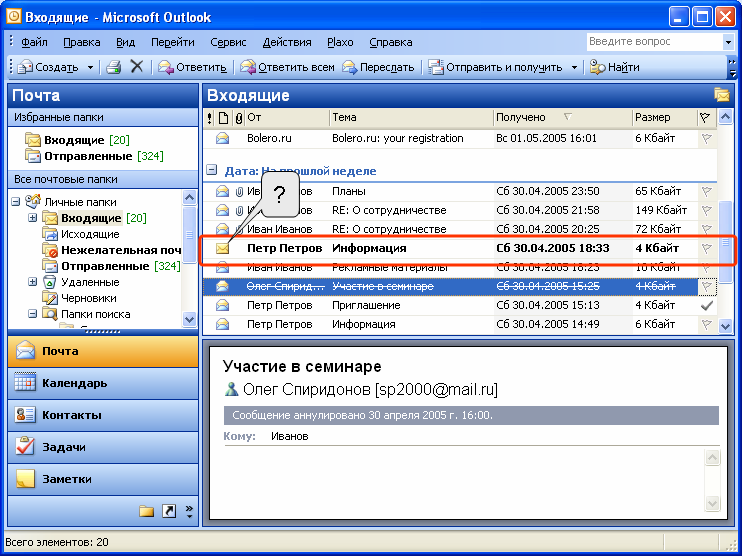Open the Контакты pane
The height and width of the screenshot is (556, 742).
[x=103, y=415]
